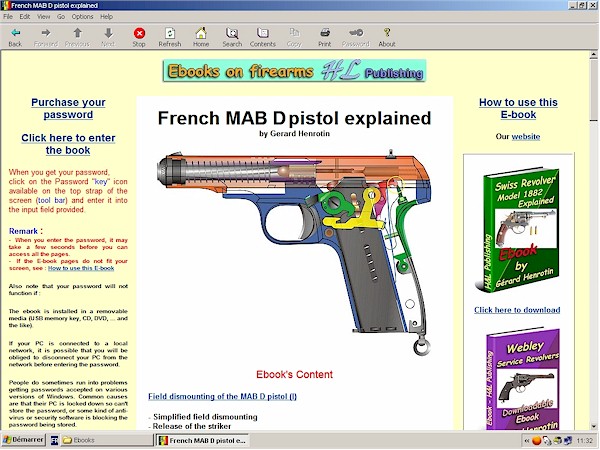
Task: Click the orange system tray icon
Action: point(536,441)
